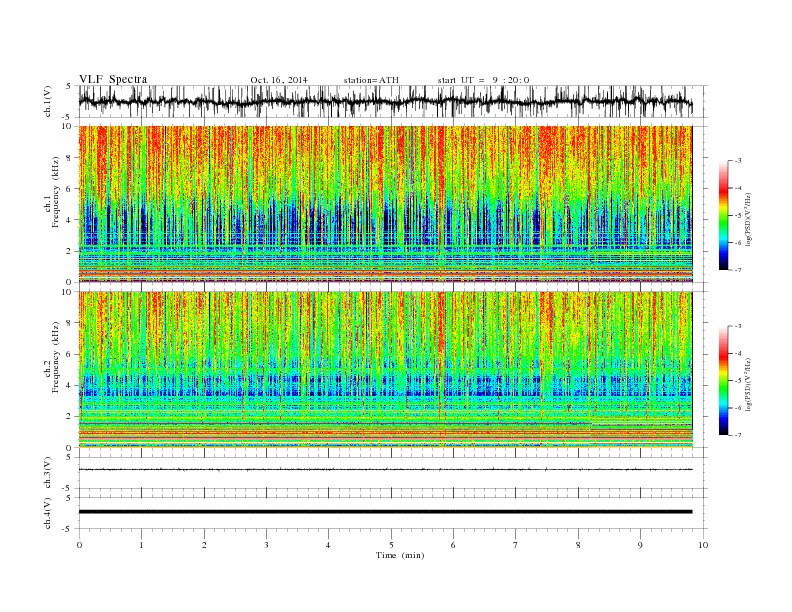Click the log(PSD) label of ch.2 colorbar
This screenshot has width=792, height=612.
(x=748, y=384)
